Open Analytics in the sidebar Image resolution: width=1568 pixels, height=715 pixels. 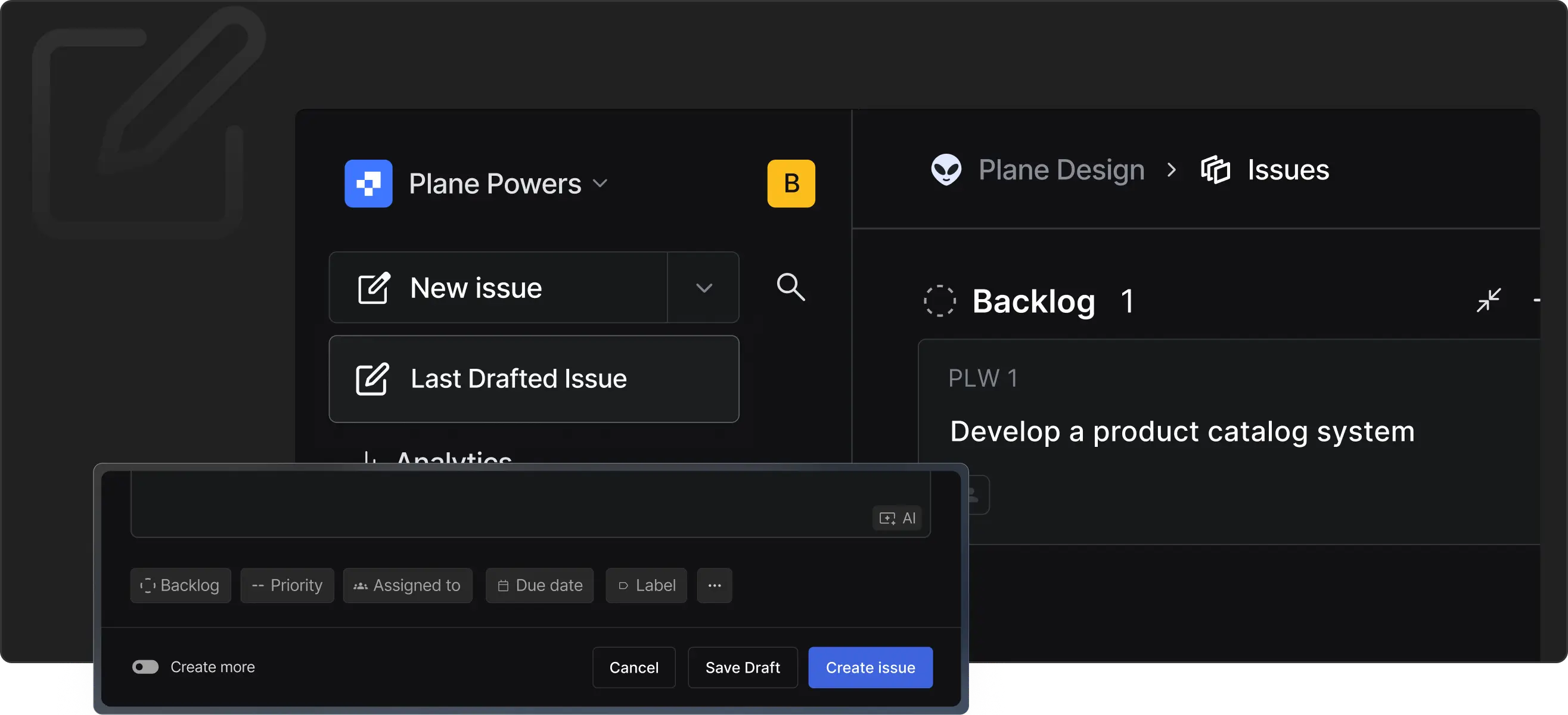click(453, 456)
